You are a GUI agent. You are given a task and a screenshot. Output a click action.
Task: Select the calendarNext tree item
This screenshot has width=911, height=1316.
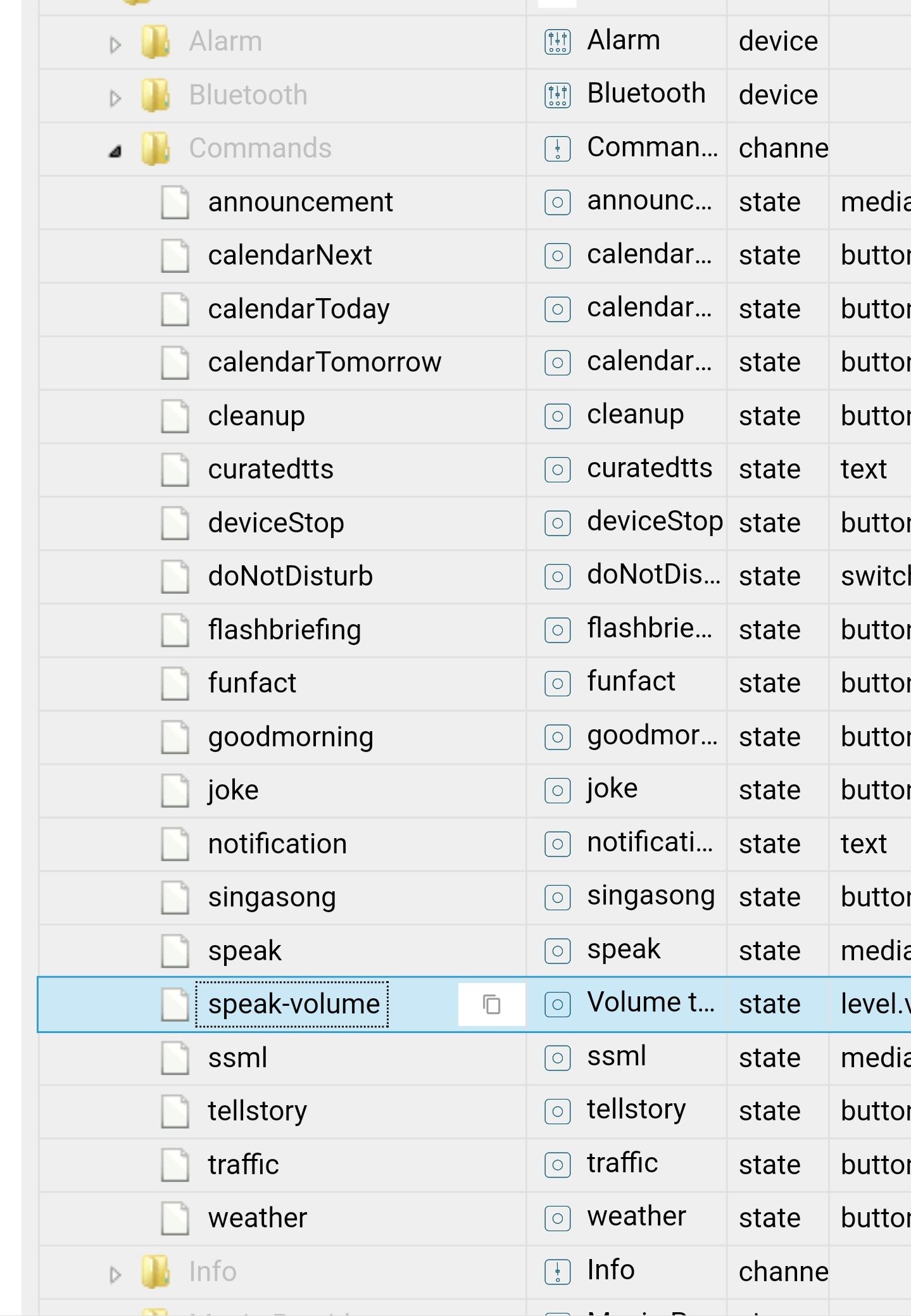pos(290,256)
